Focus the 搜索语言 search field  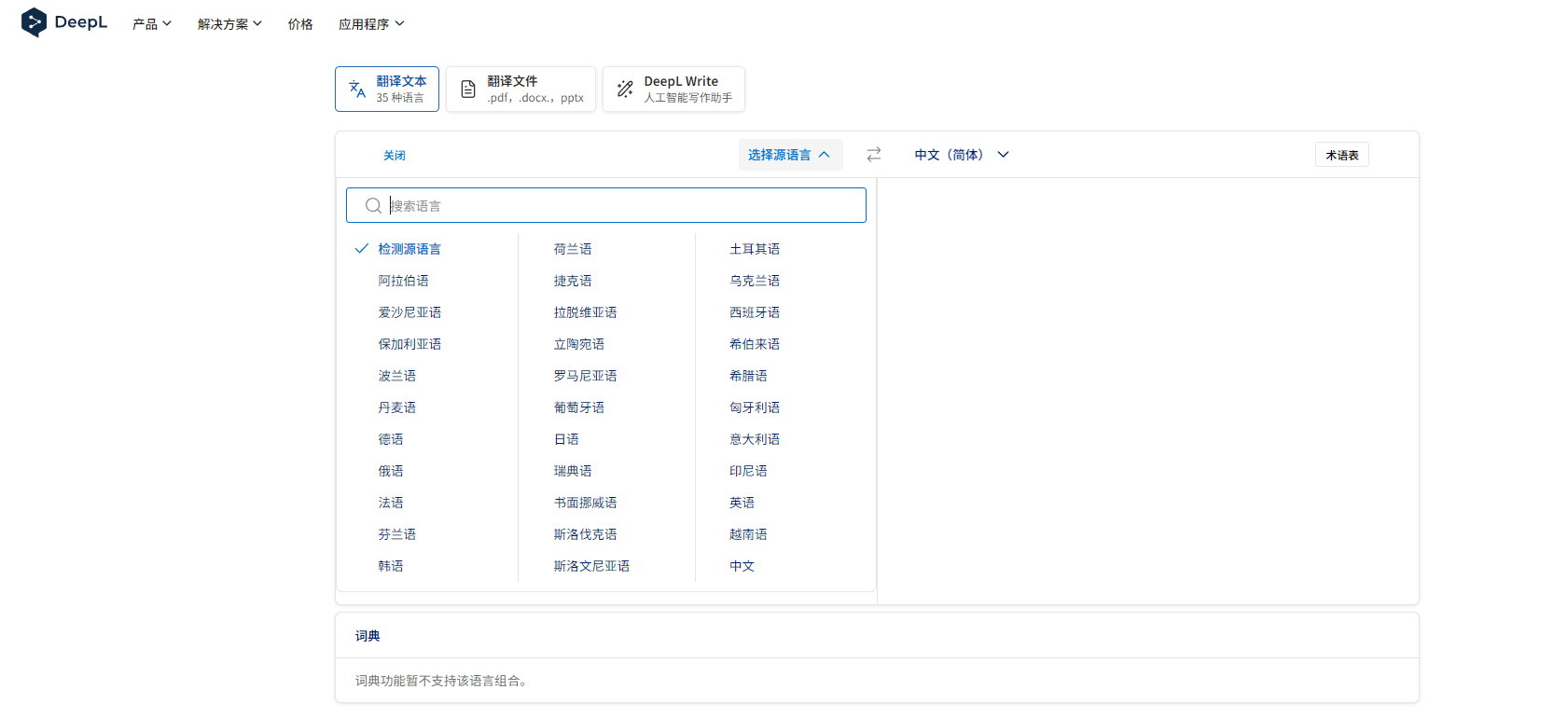click(x=606, y=205)
